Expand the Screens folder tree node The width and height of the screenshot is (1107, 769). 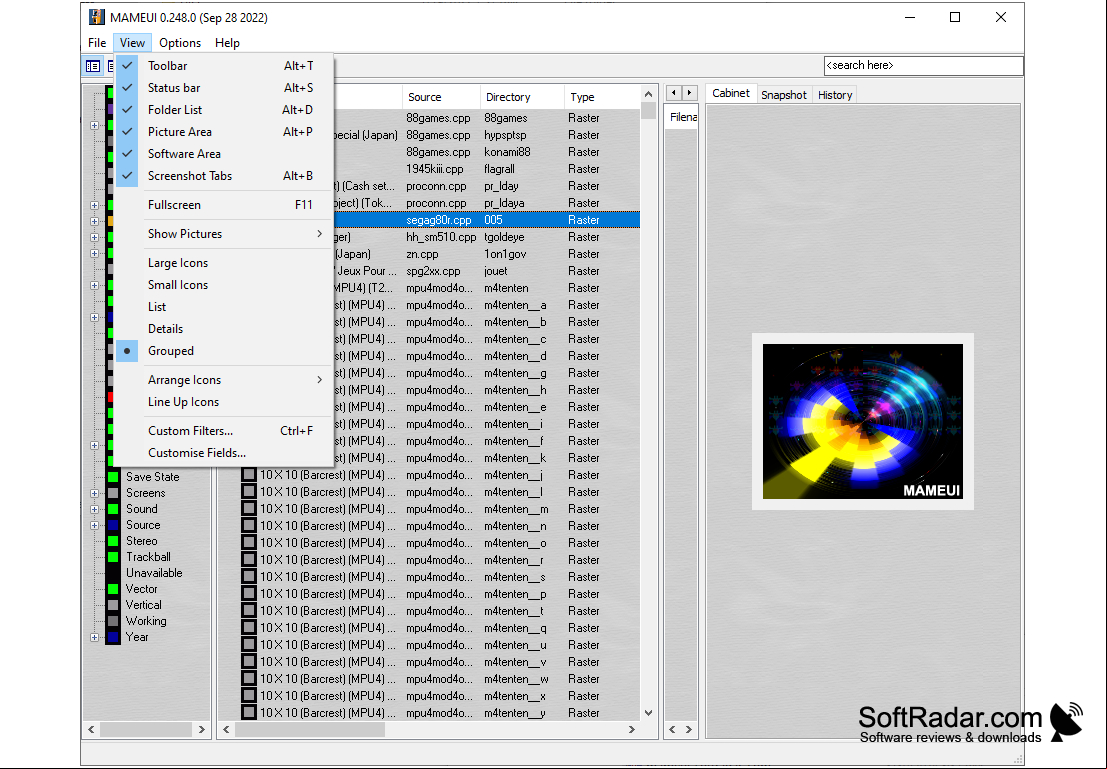pyautogui.click(x=95, y=493)
